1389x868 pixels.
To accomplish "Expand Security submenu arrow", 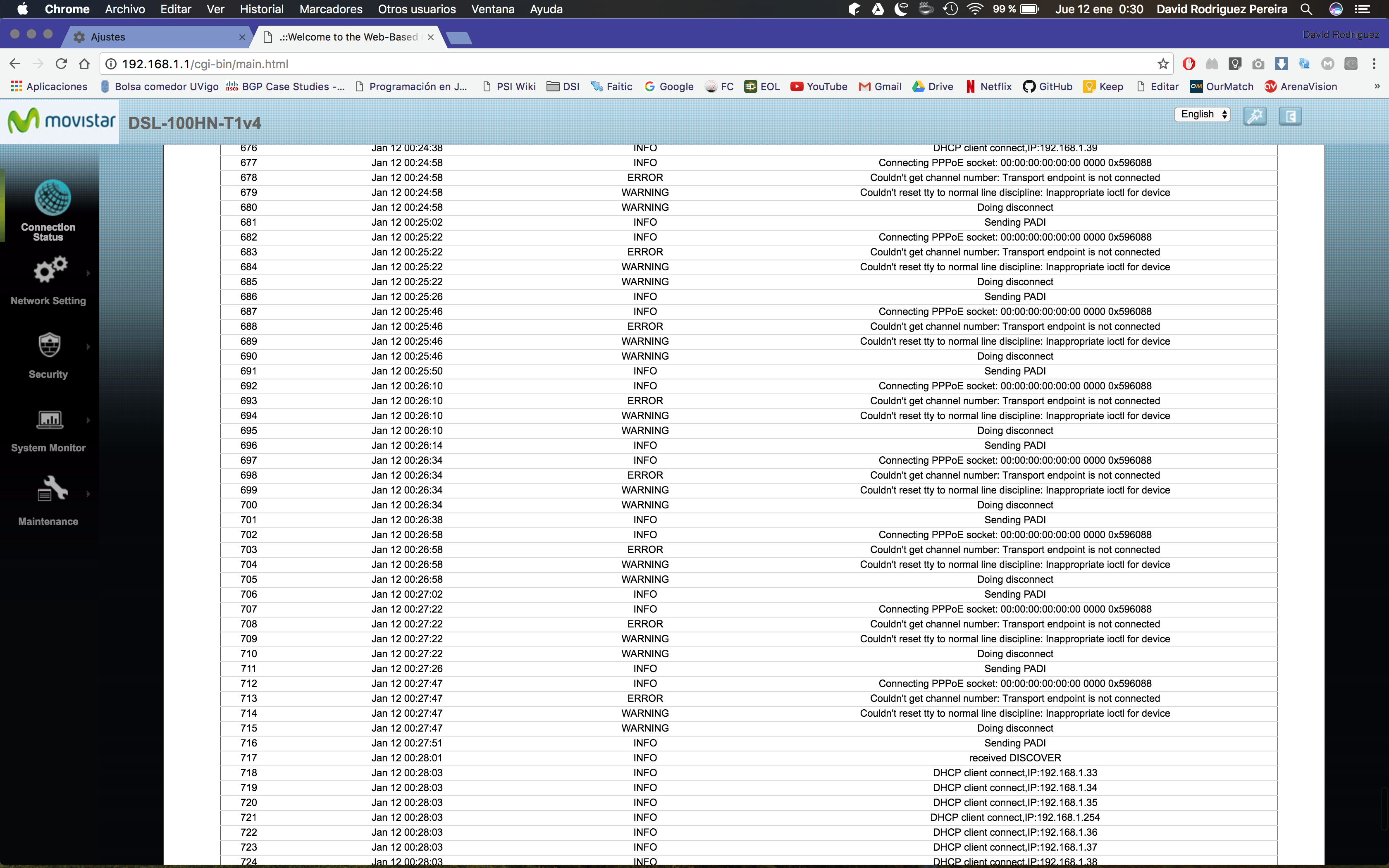I will [x=88, y=347].
